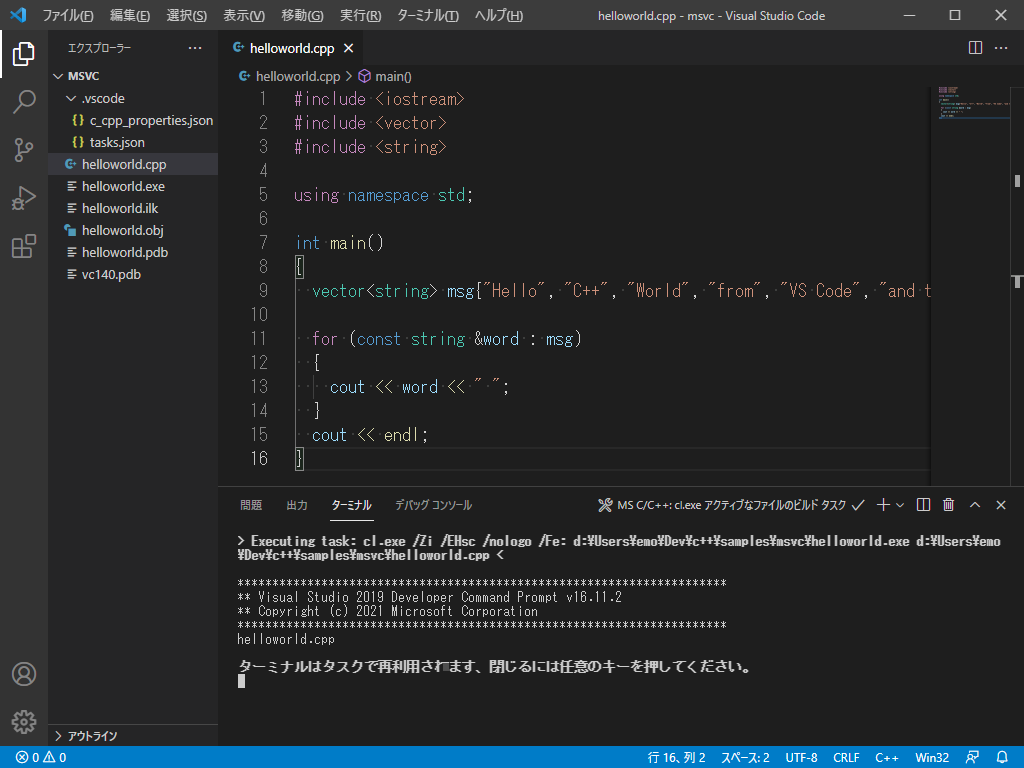Open the 移動(G) menu
This screenshot has width=1024, height=768.
tap(302, 15)
